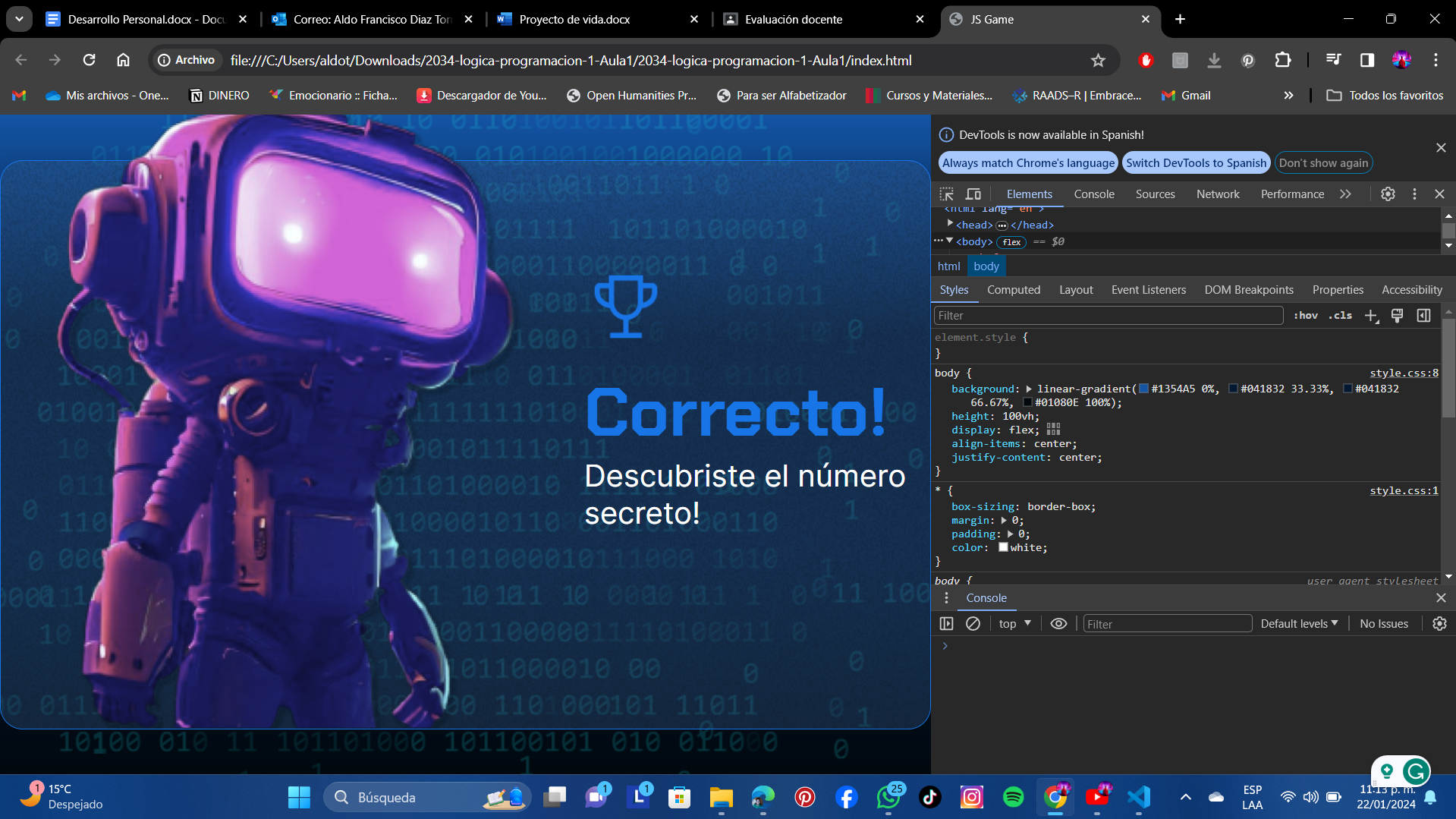Click #1354A5 gradient color swatch
Screen dimensions: 1456x819
[x=1143, y=389]
